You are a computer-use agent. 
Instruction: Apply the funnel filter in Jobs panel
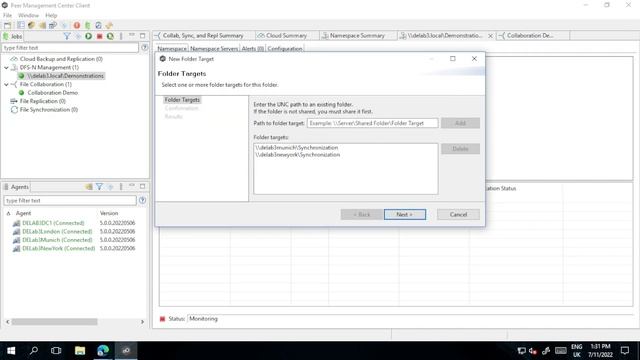coord(67,36)
